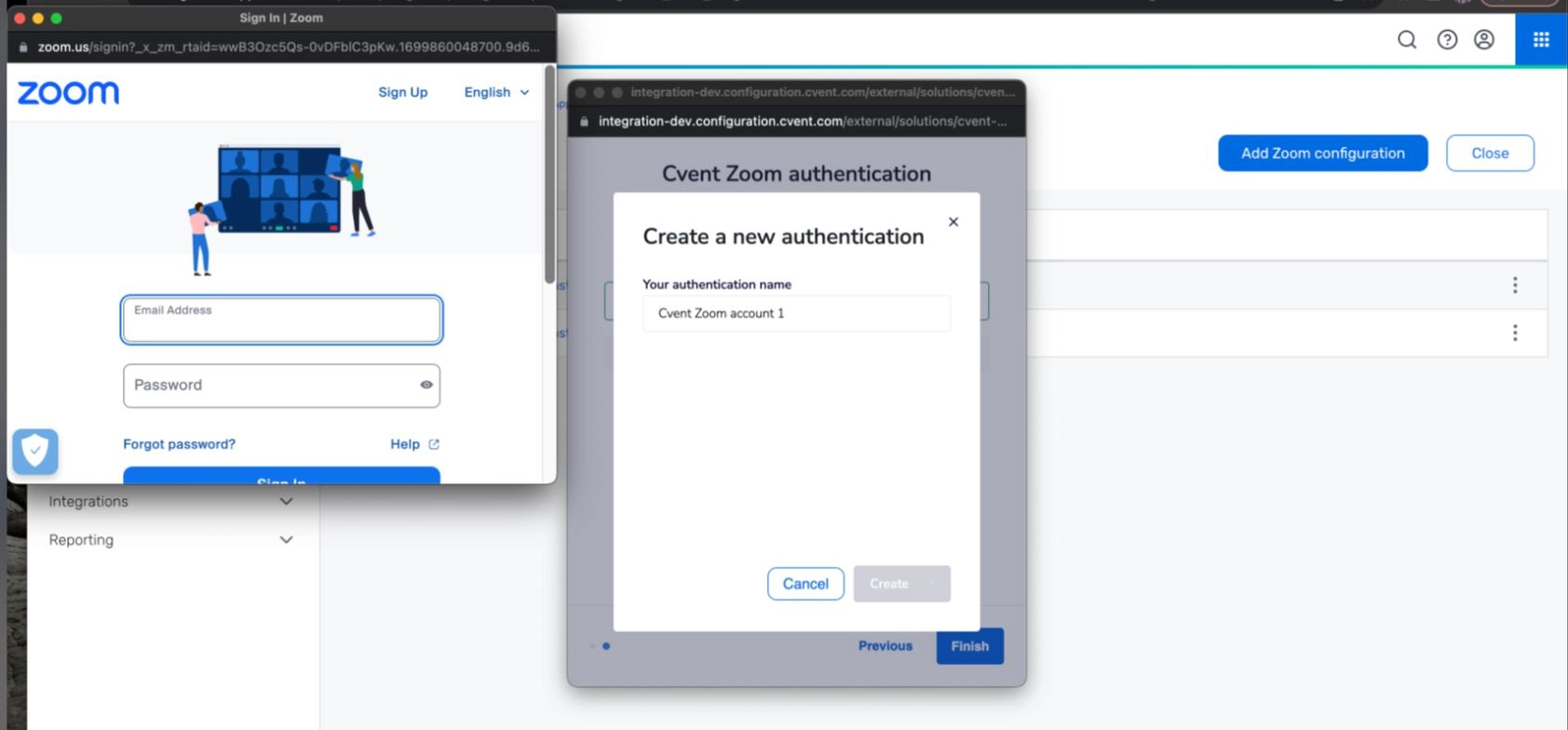
Task: Open the English language dropdown
Action: [x=496, y=92]
